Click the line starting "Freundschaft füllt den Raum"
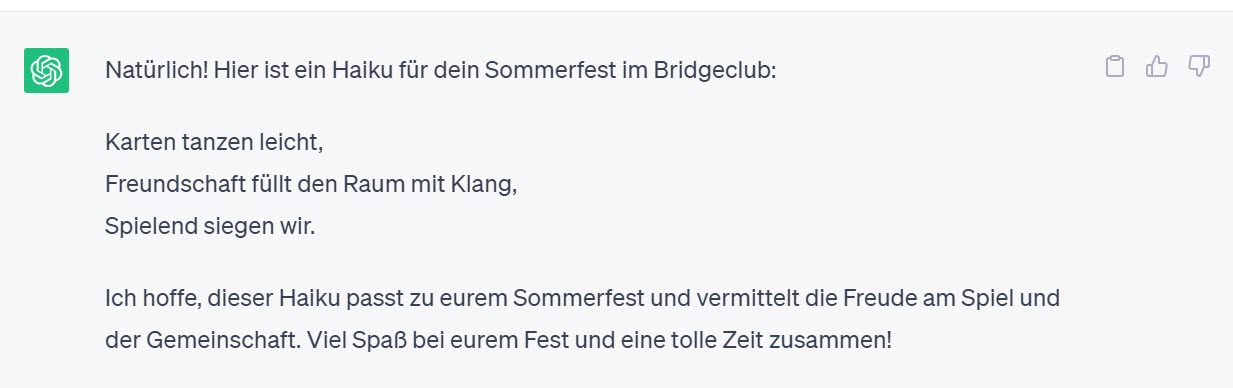The height and width of the screenshot is (388, 1233). pos(311,185)
